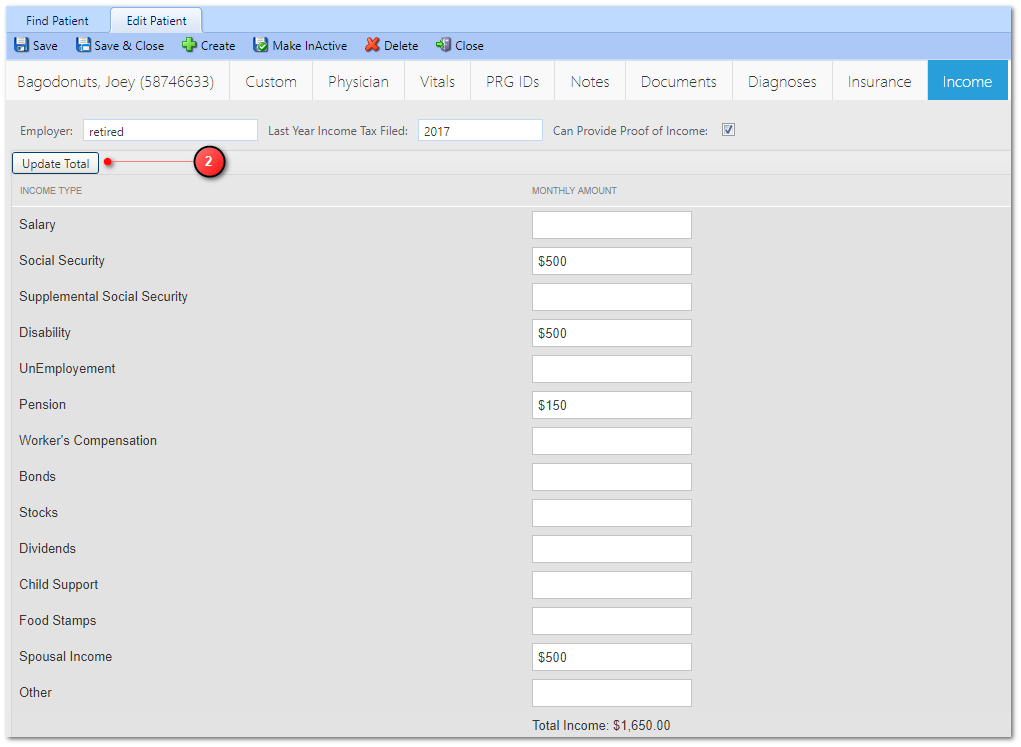Click the Food Stamps amount field
Image resolution: width=1021 pixels, height=747 pixels.
click(x=611, y=621)
